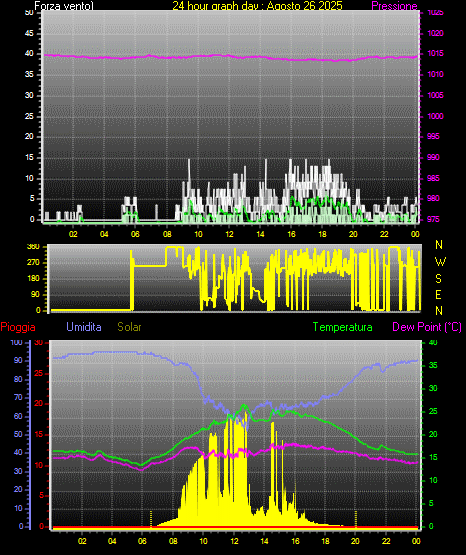Click the W compass direction label
Viewport: 466px width, 555px height.
440,262
